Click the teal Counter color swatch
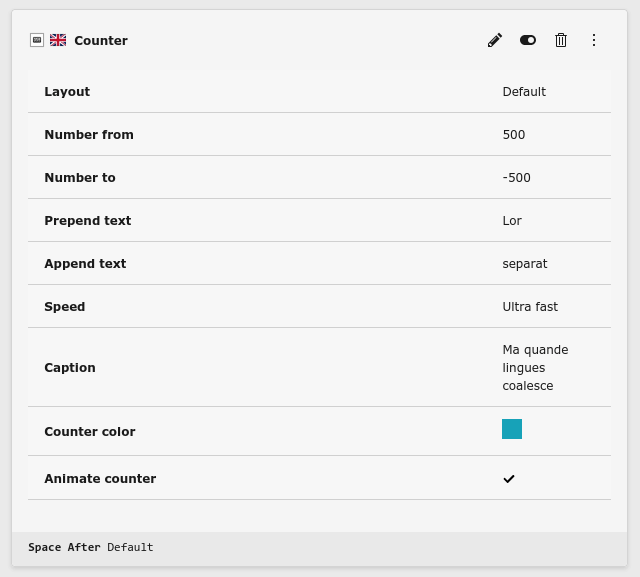This screenshot has width=640, height=577. [512, 429]
